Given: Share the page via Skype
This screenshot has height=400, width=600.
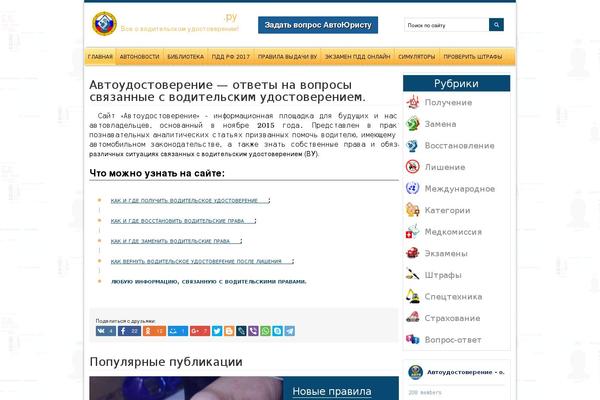Looking at the screenshot, I should [x=277, y=331].
